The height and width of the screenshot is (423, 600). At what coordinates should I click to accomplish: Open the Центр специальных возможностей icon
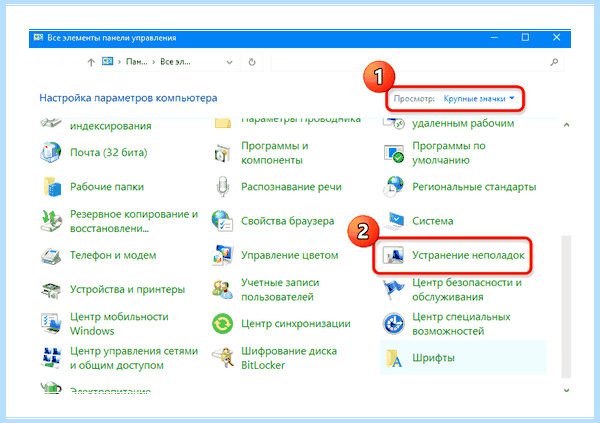pyautogui.click(x=393, y=324)
